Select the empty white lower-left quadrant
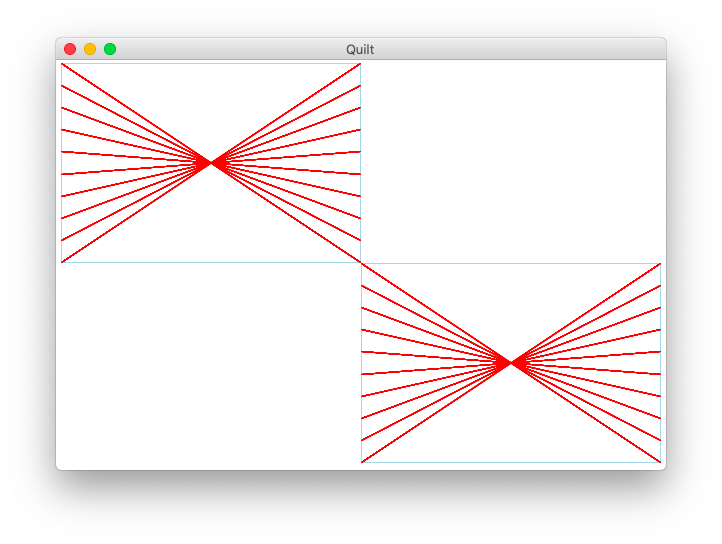The width and height of the screenshot is (722, 544). coord(210,365)
